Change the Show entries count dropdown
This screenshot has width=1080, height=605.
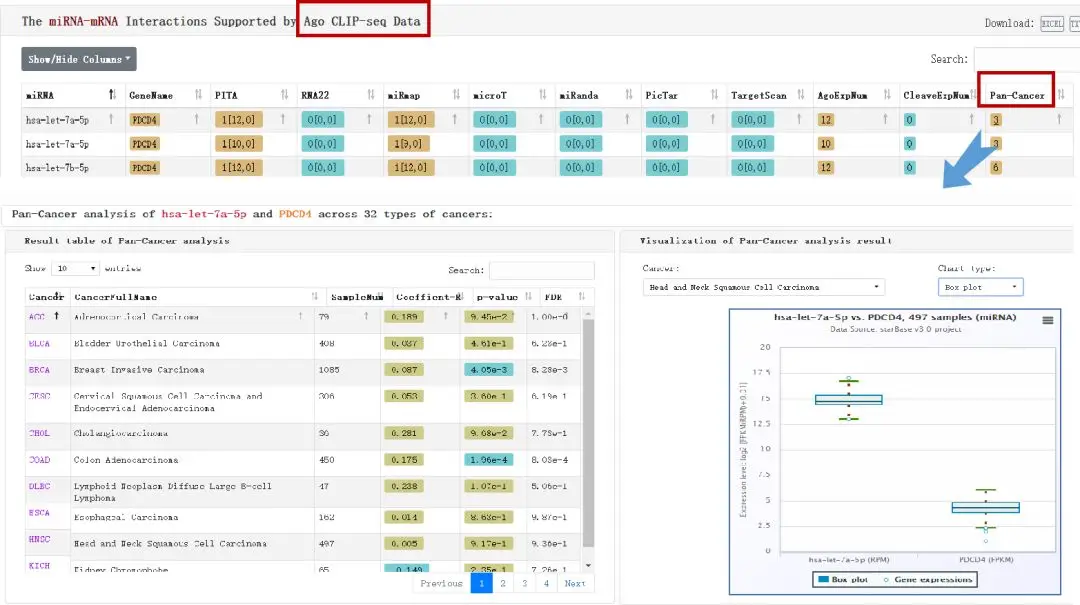(78, 269)
